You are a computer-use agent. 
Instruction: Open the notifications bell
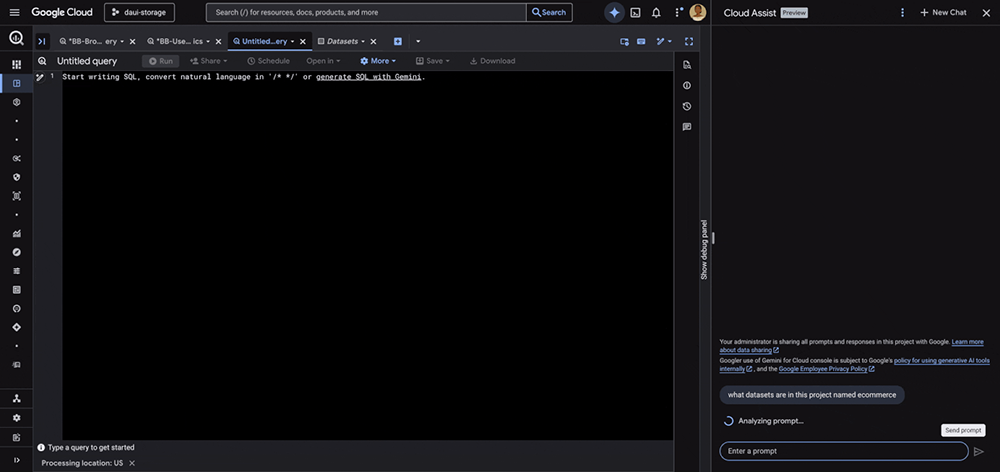click(x=656, y=12)
